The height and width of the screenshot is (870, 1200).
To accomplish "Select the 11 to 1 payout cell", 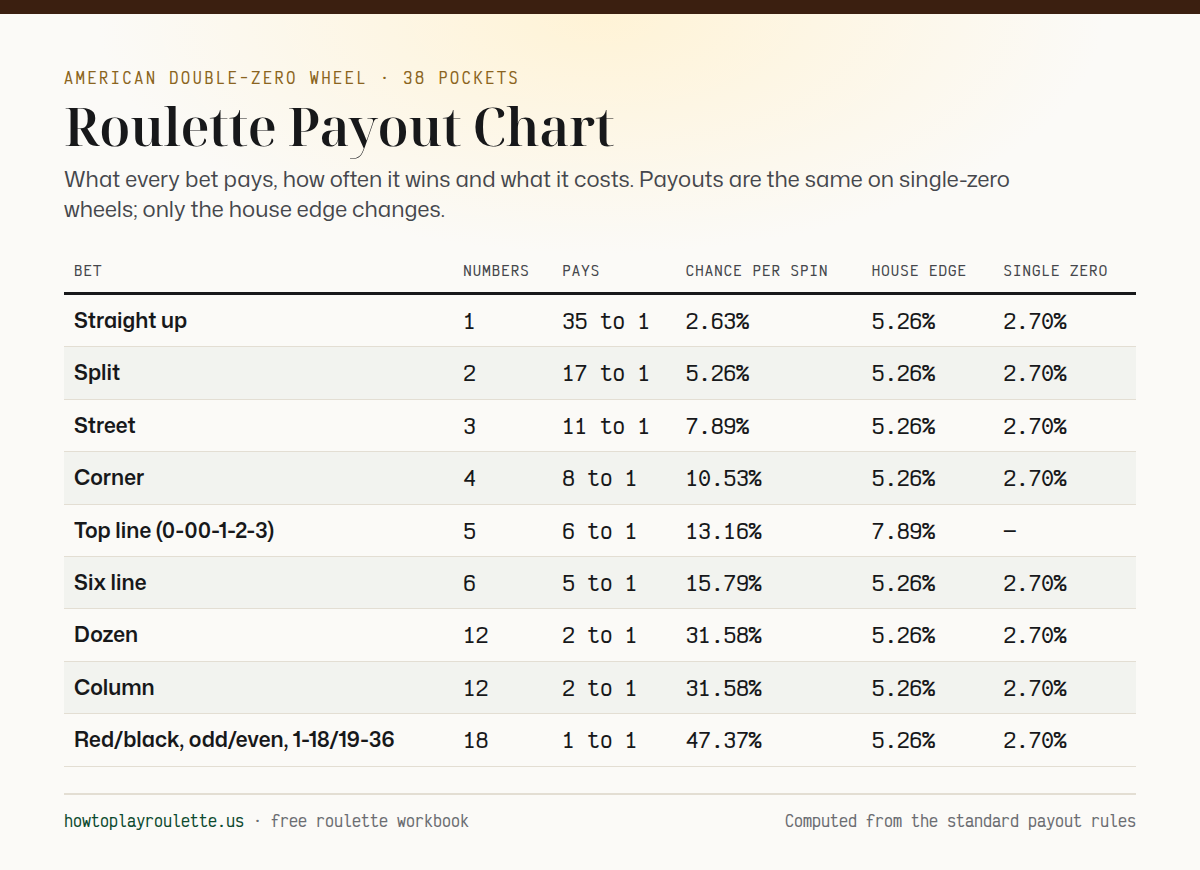I will point(606,426).
